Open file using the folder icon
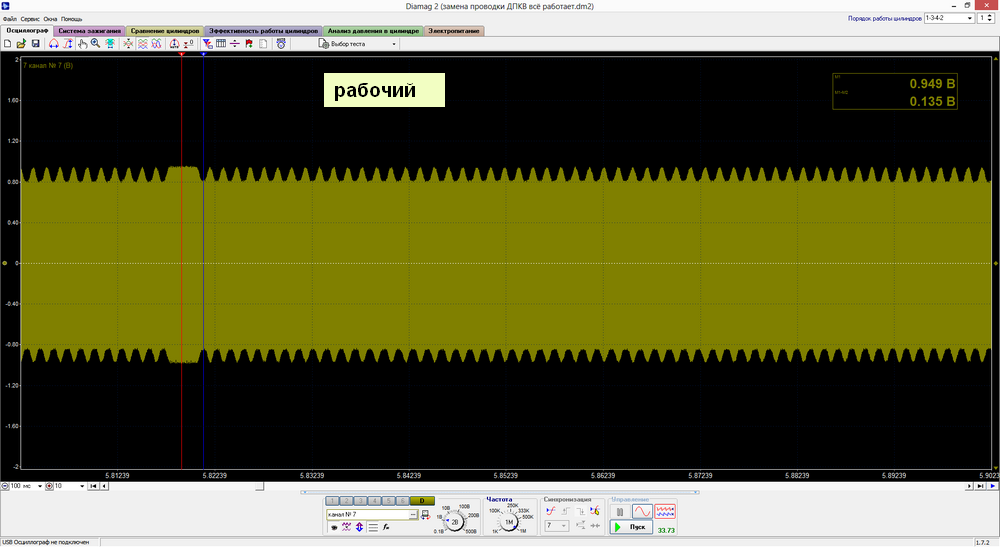The height and width of the screenshot is (547, 1000). pos(21,44)
